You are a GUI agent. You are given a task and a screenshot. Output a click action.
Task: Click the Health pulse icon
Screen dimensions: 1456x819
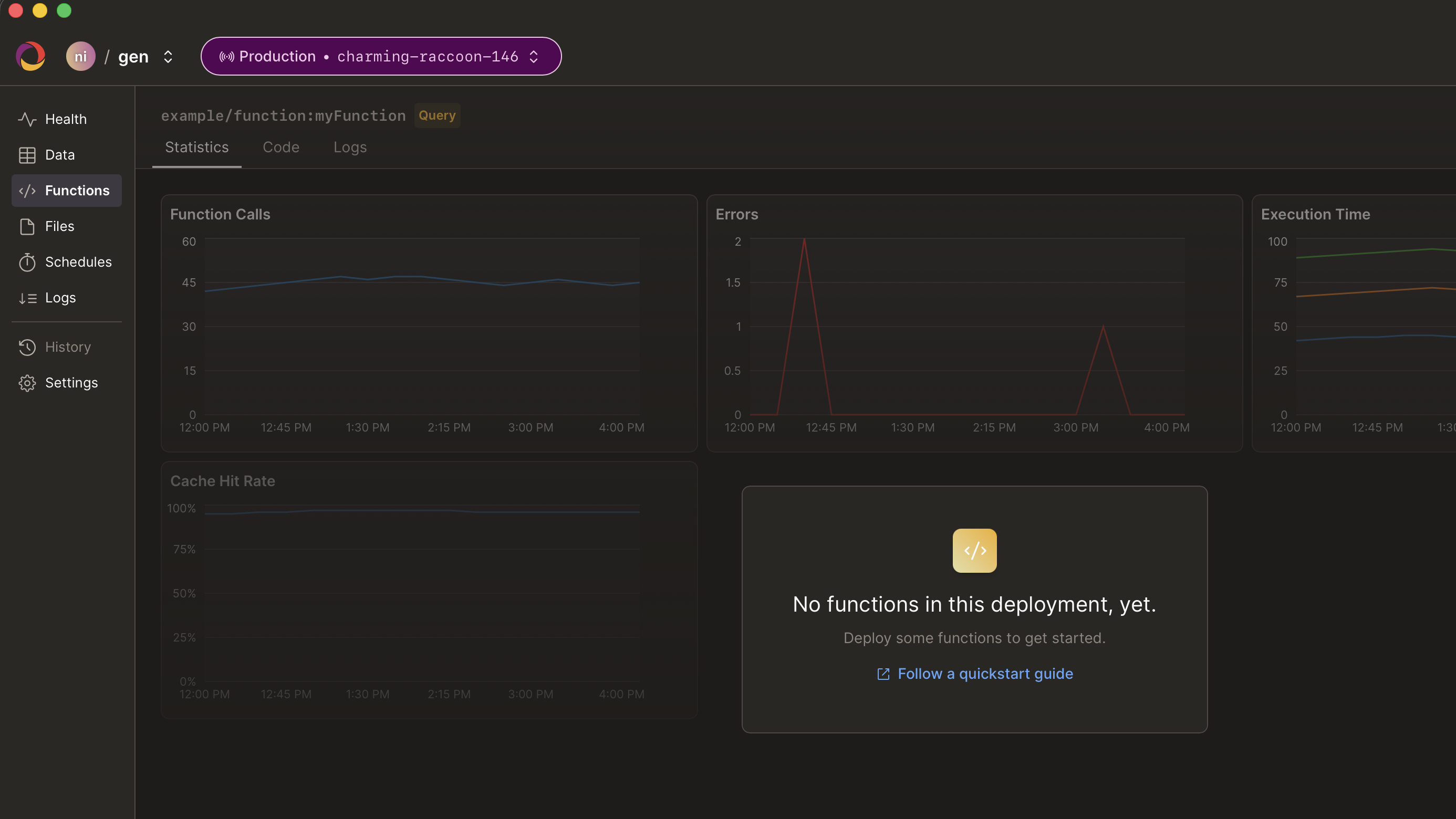(x=27, y=119)
